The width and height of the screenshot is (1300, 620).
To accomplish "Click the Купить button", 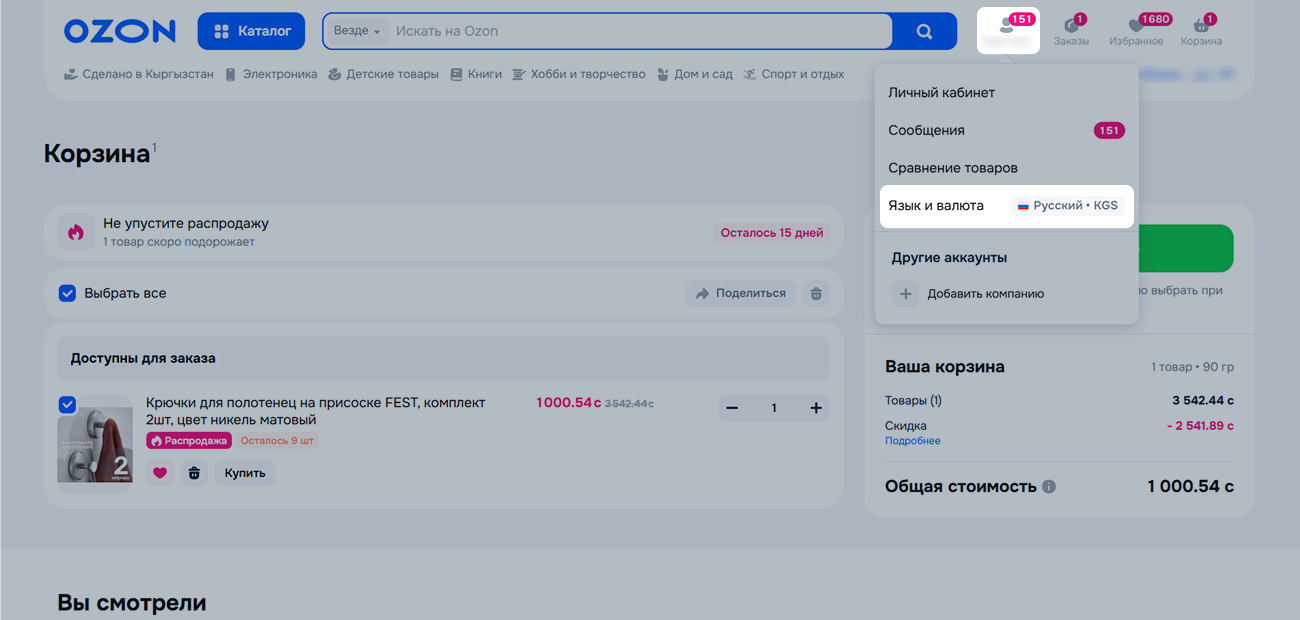I will point(245,473).
